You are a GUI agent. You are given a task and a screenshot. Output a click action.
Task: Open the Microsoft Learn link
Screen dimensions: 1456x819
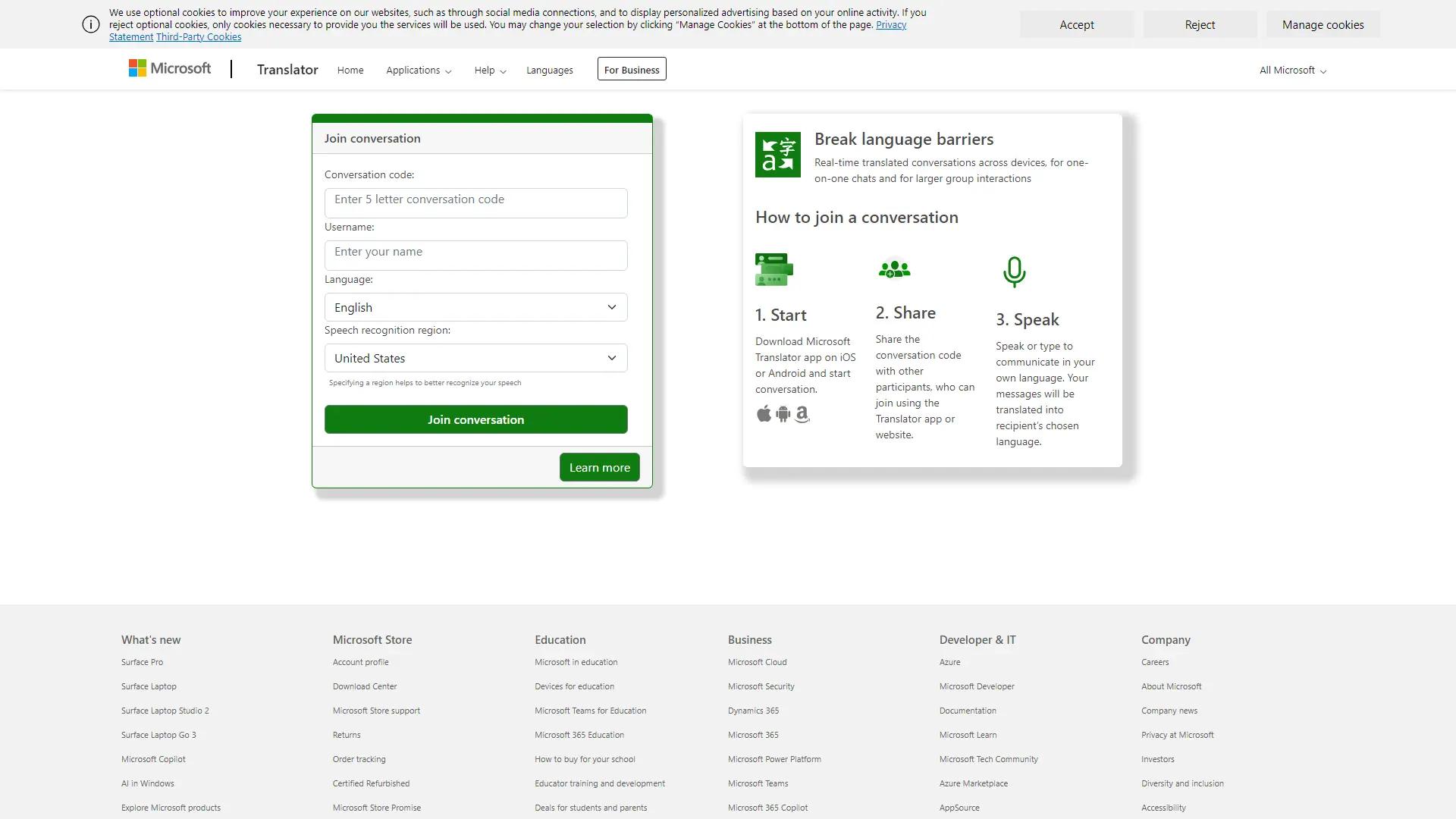[968, 735]
